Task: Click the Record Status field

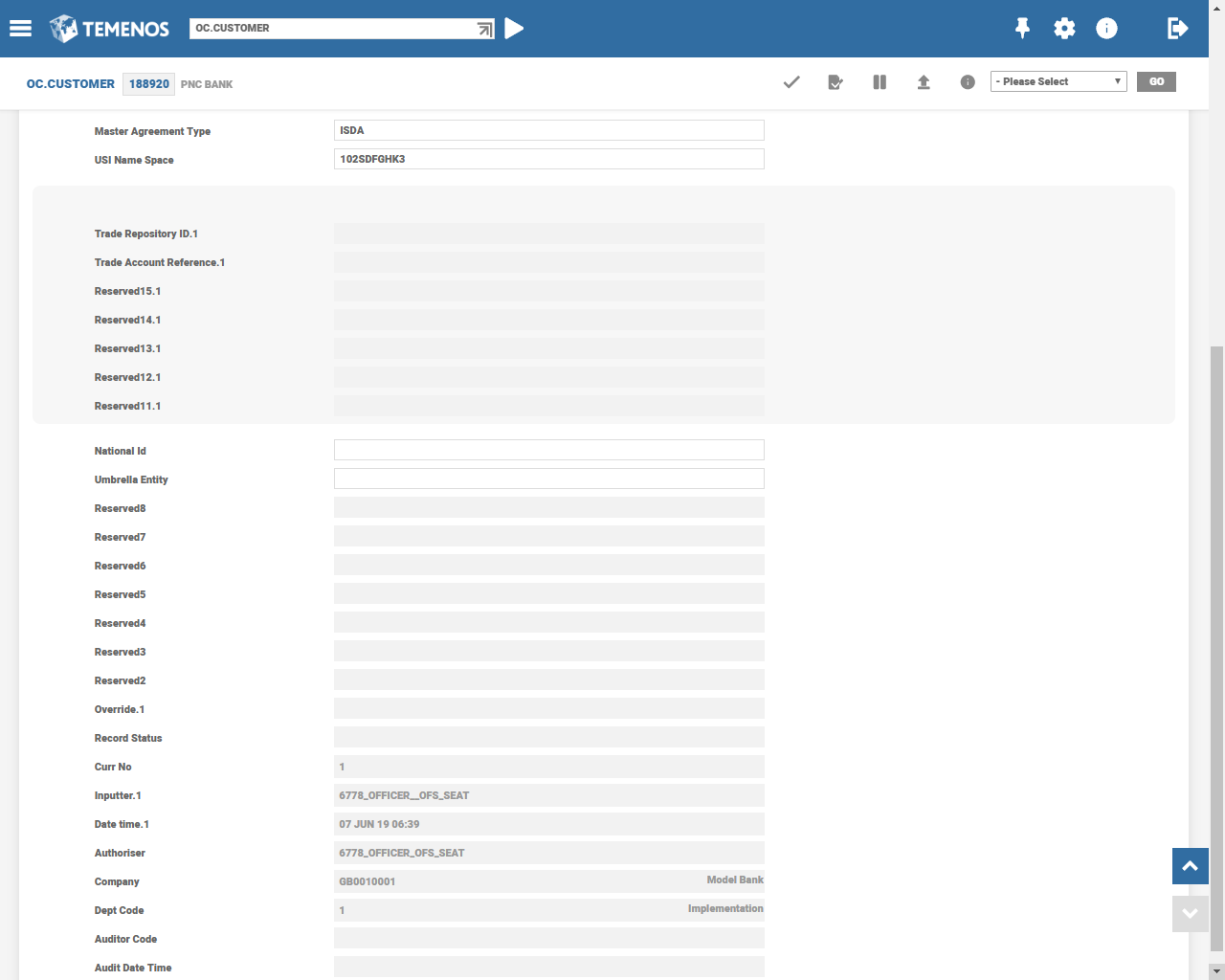Action: [x=549, y=737]
